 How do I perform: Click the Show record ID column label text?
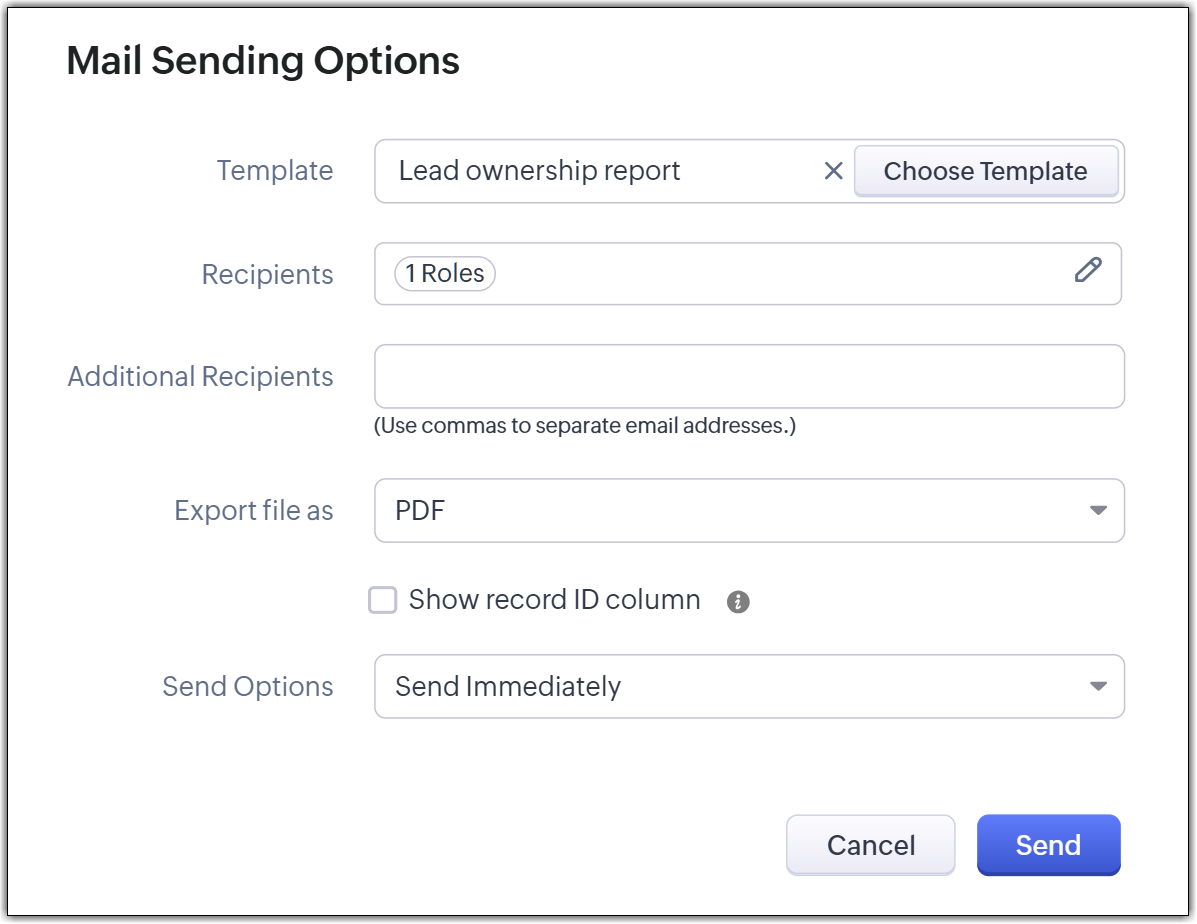(554, 600)
